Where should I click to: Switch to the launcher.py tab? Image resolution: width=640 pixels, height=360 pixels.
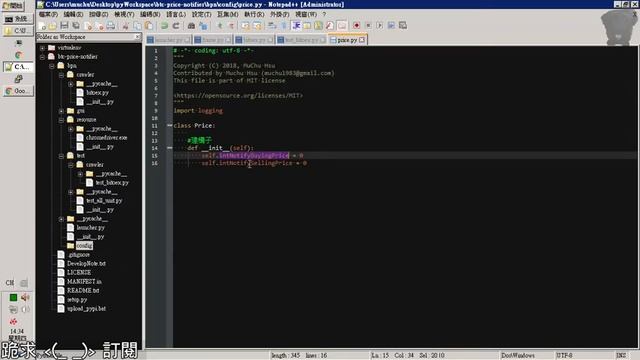[x=169, y=40]
